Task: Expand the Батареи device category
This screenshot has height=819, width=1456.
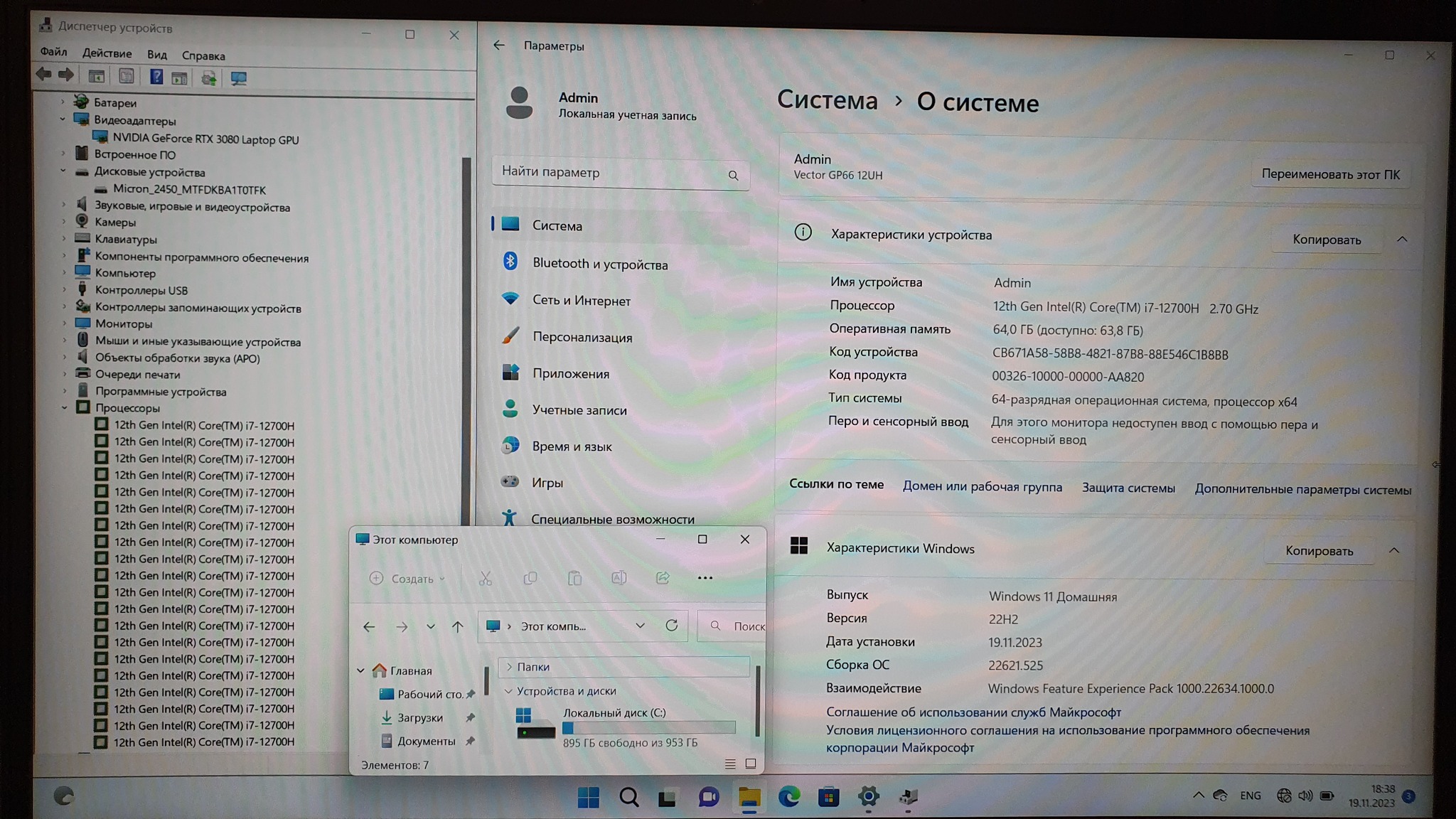Action: pyautogui.click(x=63, y=102)
